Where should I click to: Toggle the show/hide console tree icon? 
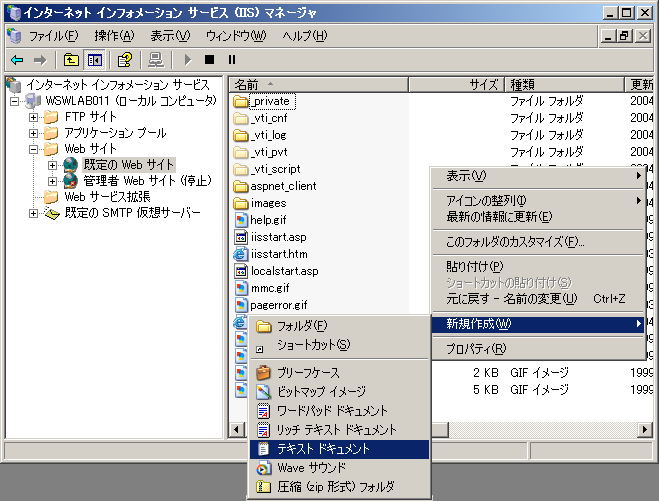click(94, 60)
